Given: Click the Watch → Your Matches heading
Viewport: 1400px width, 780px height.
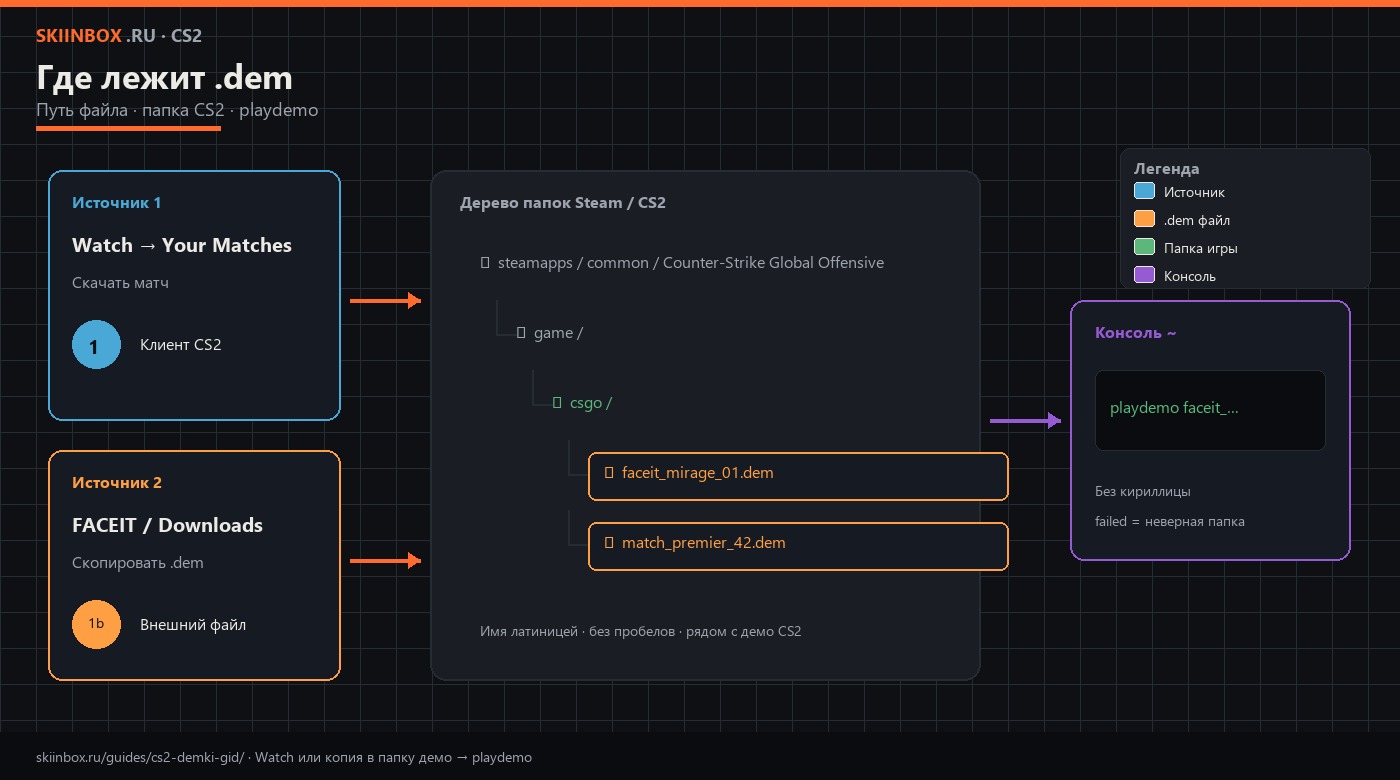Looking at the screenshot, I should [x=182, y=245].
